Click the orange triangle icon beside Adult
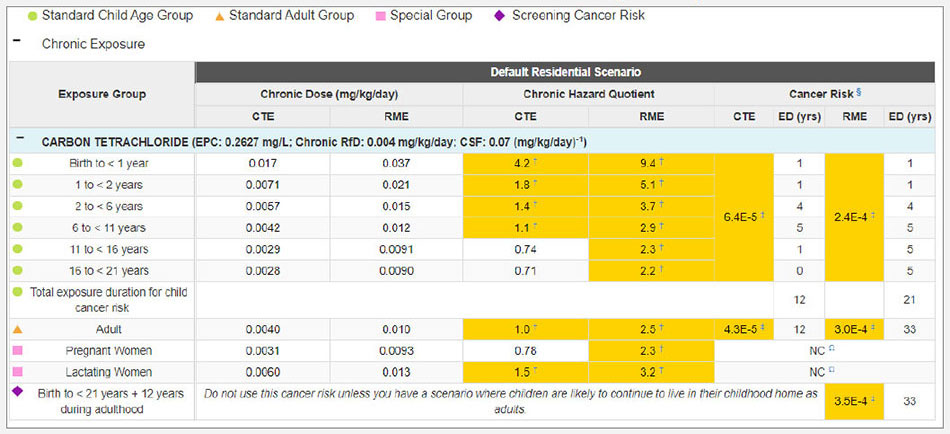The height and width of the screenshot is (434, 950). (18, 330)
